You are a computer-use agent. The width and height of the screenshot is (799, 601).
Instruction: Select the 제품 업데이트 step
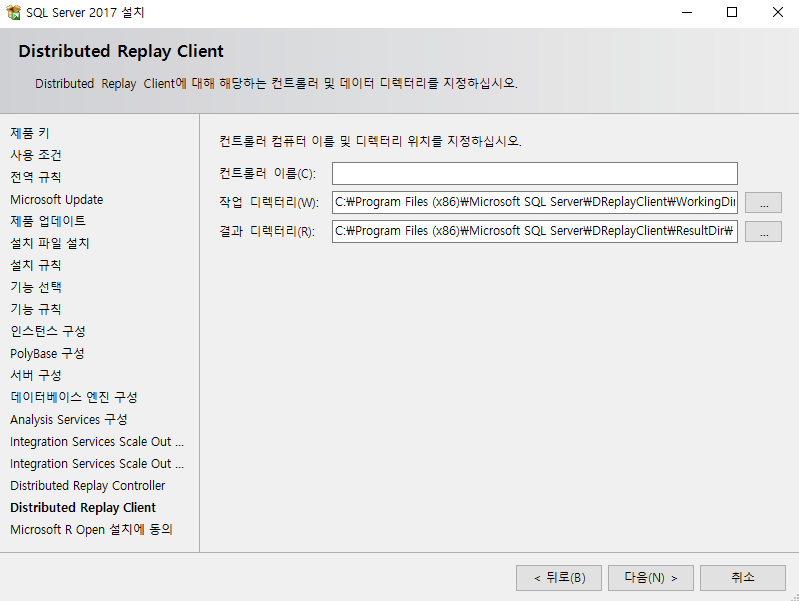click(x=48, y=221)
